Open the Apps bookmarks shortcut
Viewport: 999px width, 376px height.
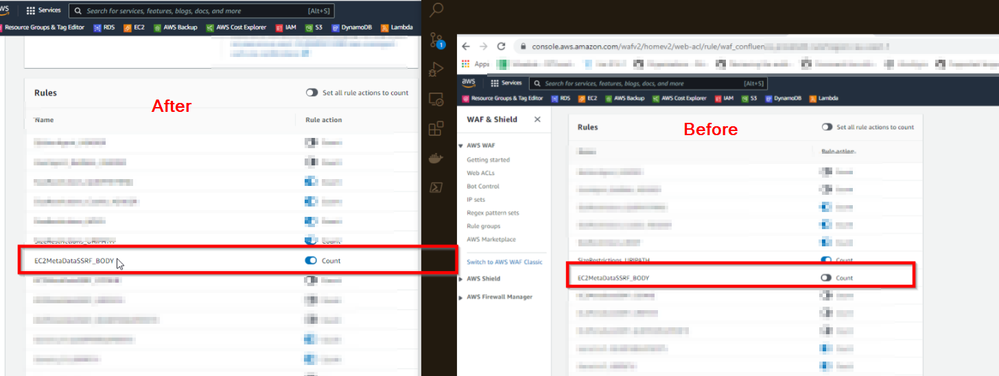(475, 64)
